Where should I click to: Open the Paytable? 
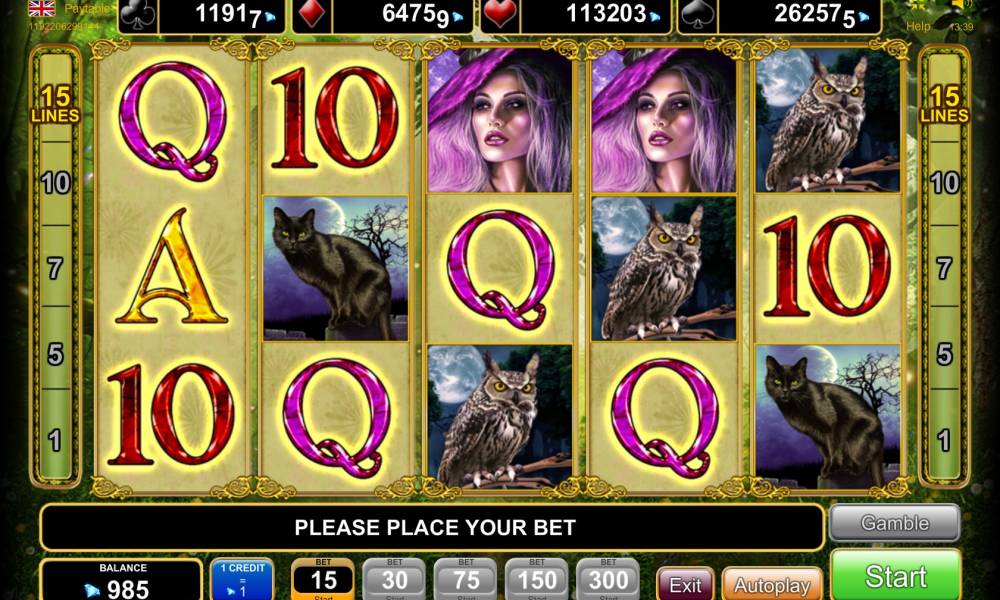pos(87,9)
